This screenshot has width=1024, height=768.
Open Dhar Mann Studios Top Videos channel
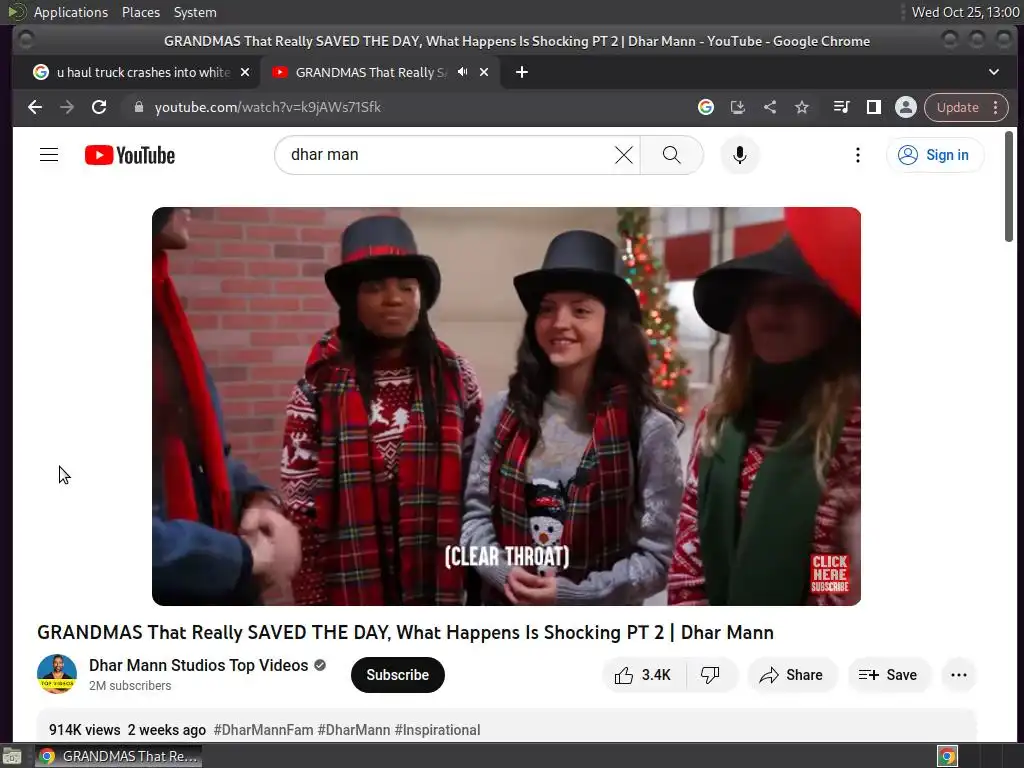[199, 665]
